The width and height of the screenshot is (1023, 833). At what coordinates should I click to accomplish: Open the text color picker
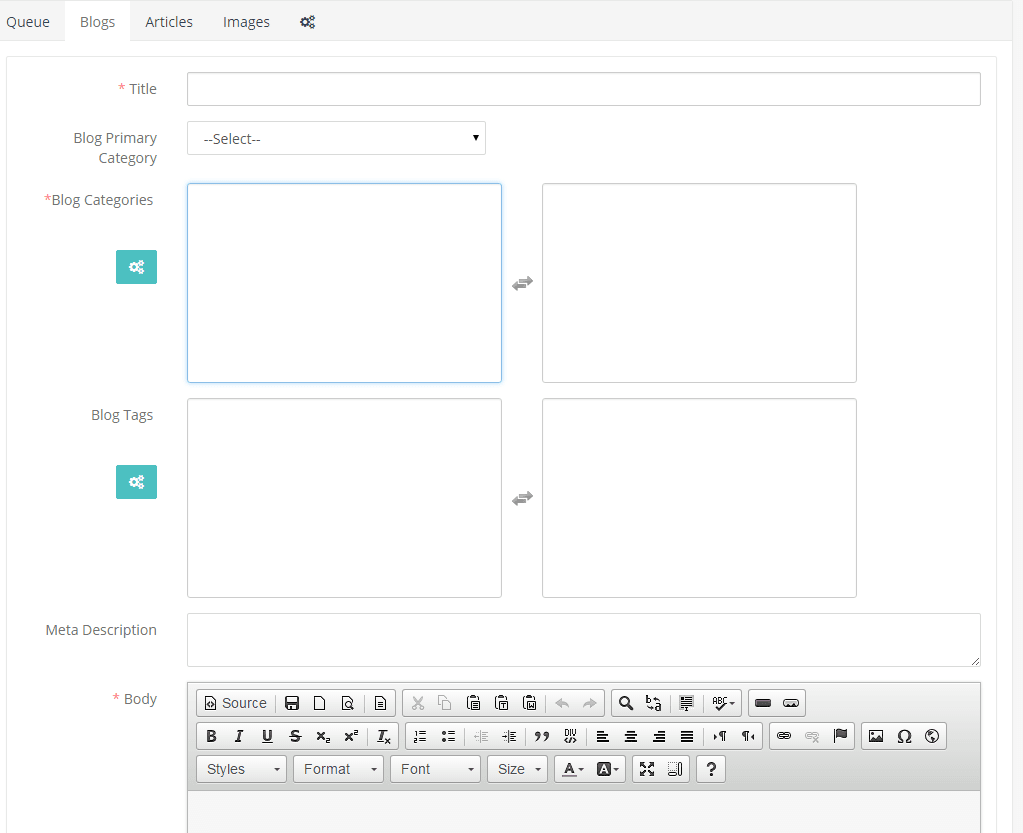[x=572, y=769]
